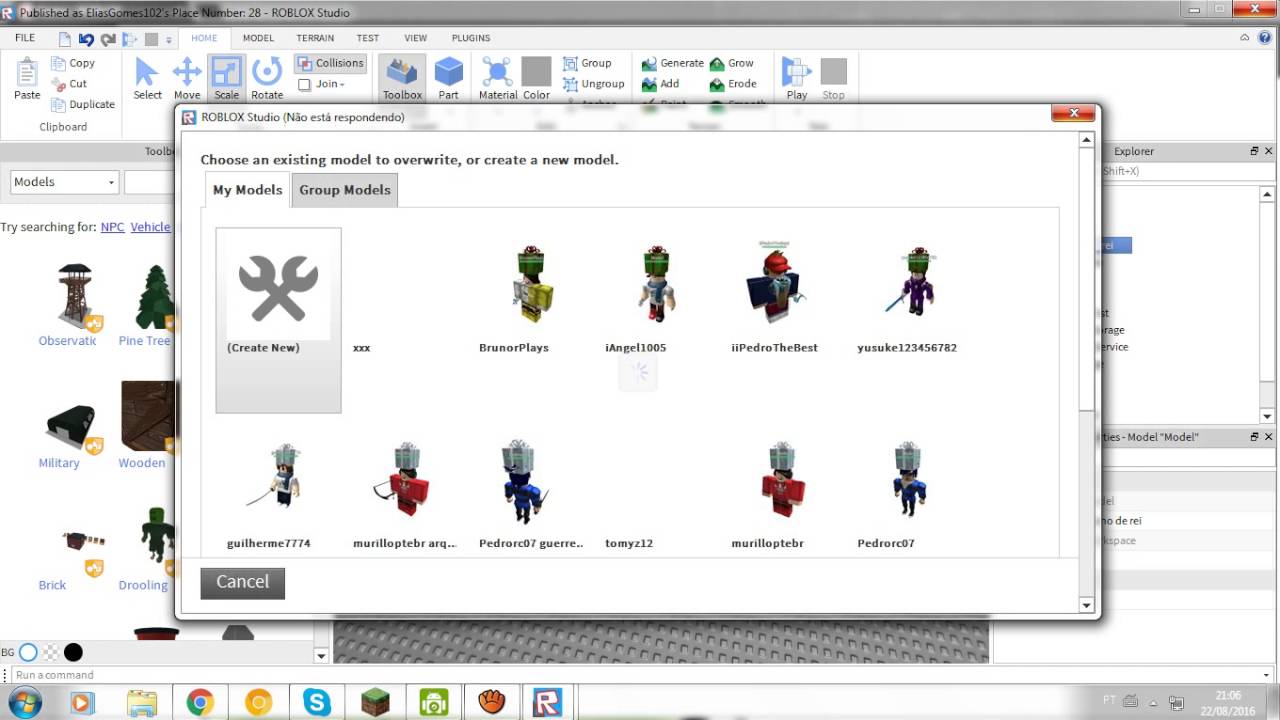Screen dimensions: 1280x720
Task: Click the Duplicate icon
Action: 58,104
